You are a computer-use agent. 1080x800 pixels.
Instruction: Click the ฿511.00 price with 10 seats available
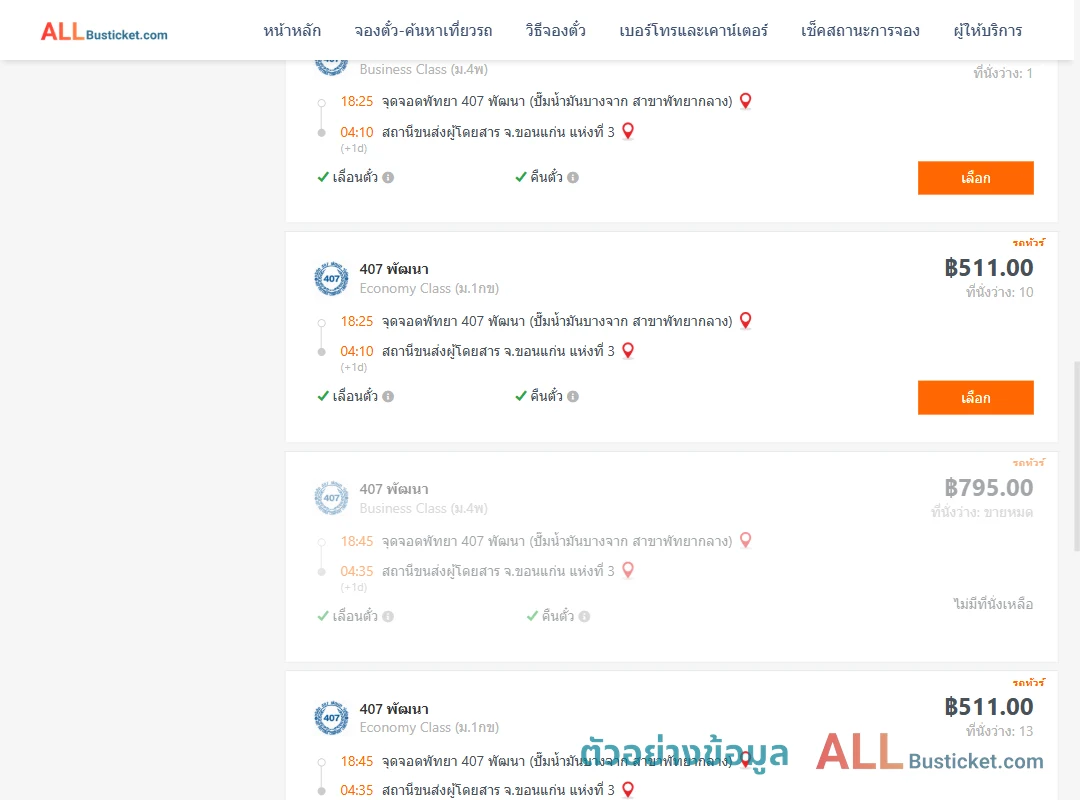pos(988,267)
